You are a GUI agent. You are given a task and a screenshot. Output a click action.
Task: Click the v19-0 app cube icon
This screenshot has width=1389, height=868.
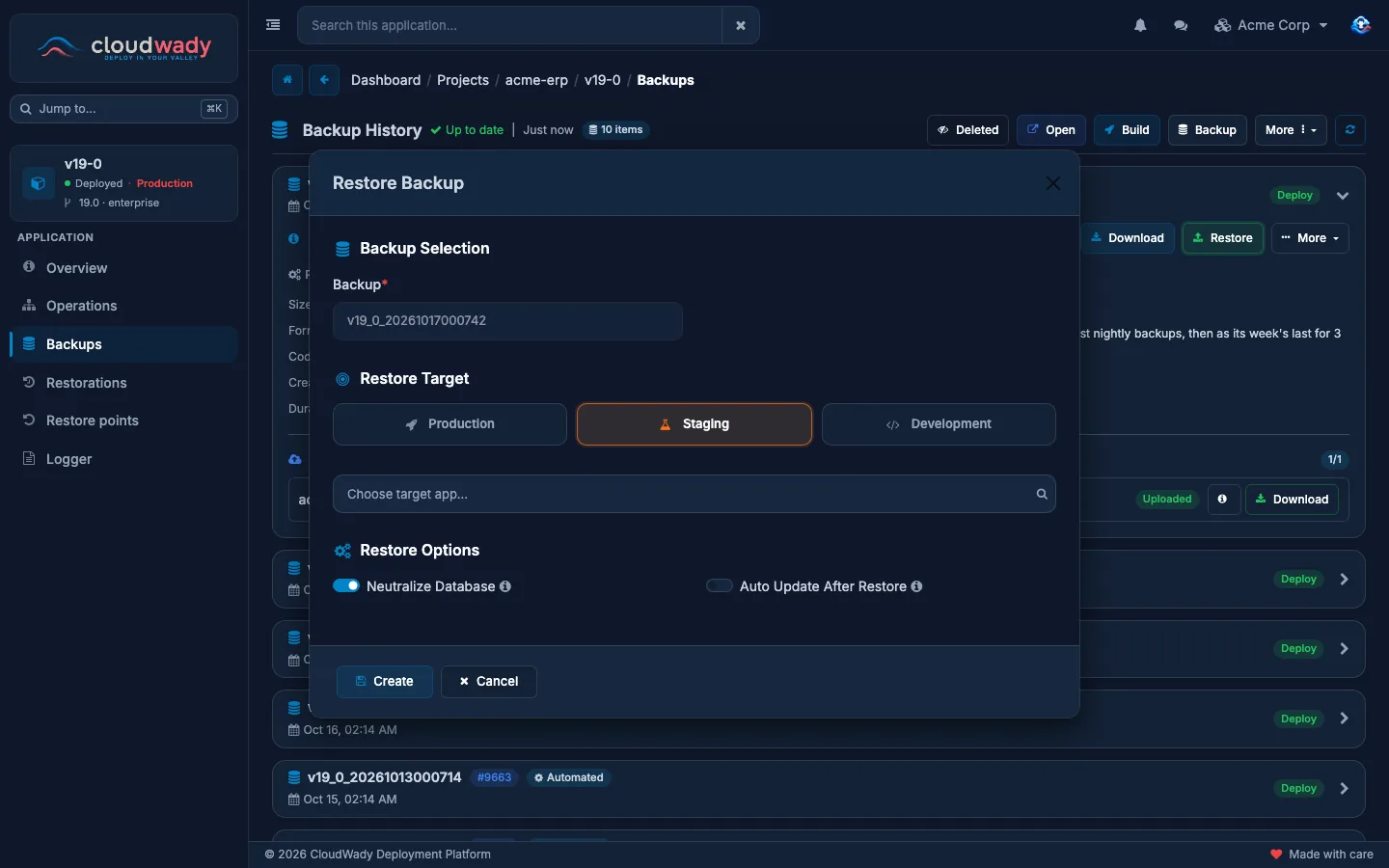(39, 183)
